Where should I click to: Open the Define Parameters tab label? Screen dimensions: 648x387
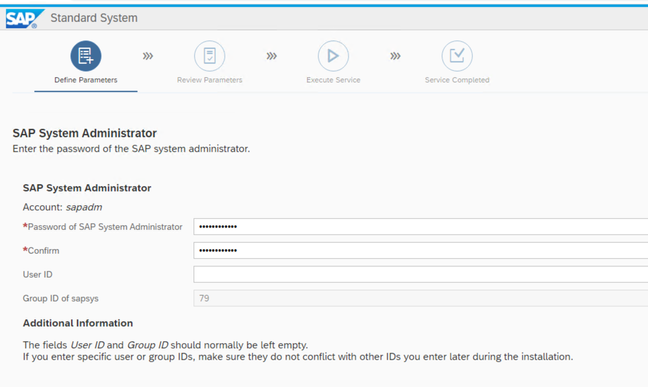point(86,80)
